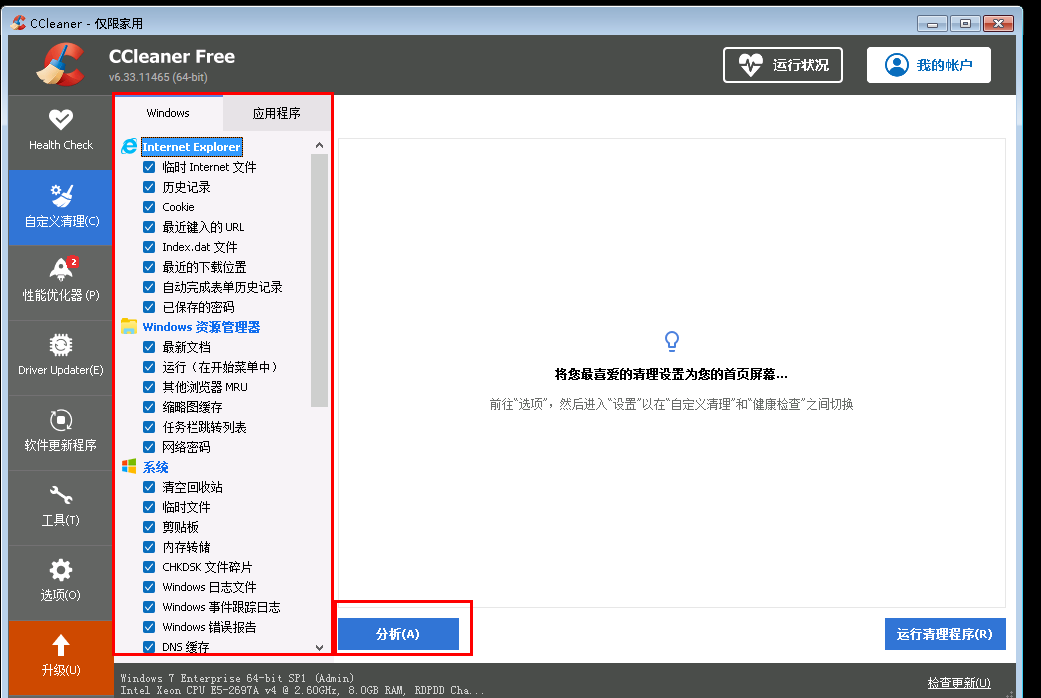Viewport: 1041px width, 698px height.
Task: Open Driver Updater chip icon
Action: pyautogui.click(x=60, y=345)
